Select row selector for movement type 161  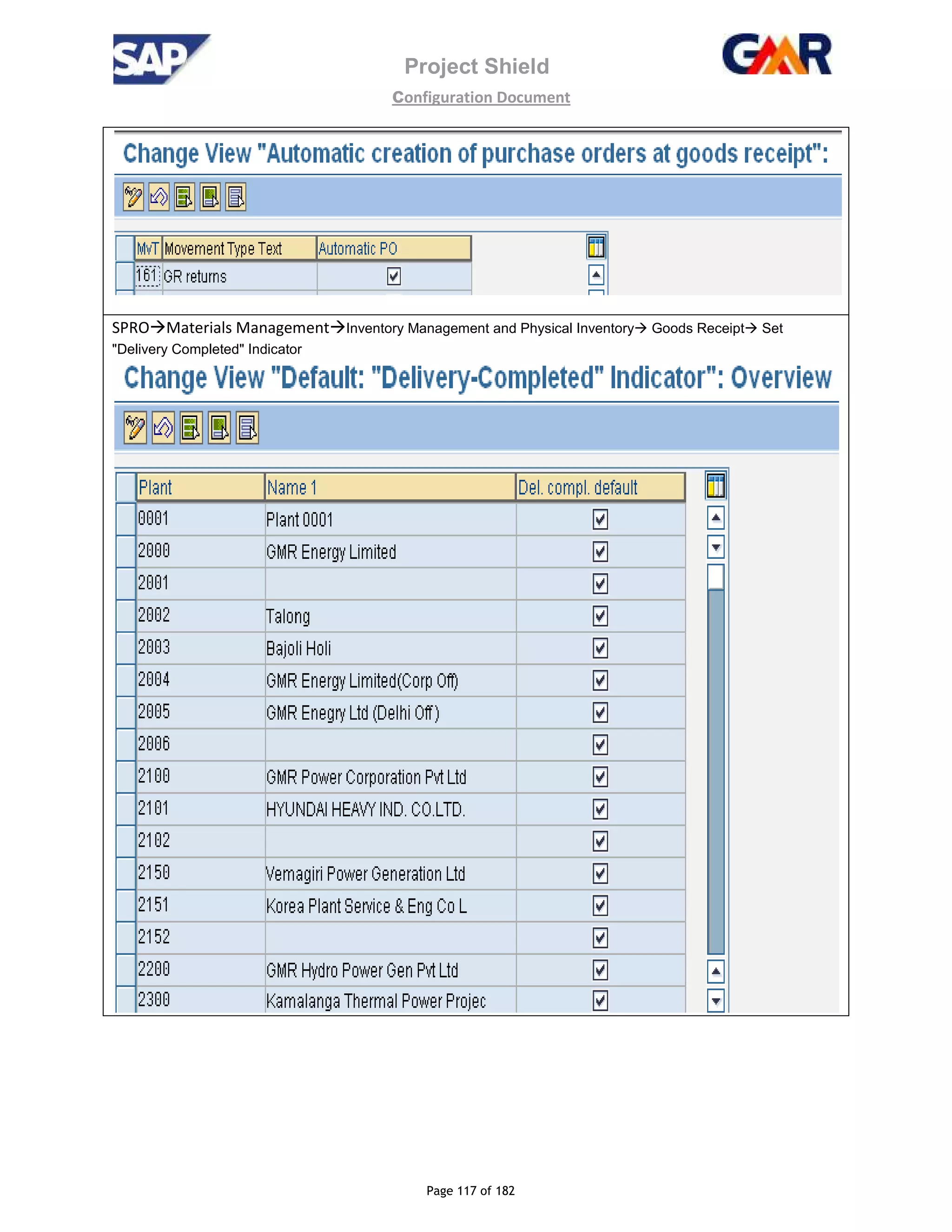pos(125,277)
